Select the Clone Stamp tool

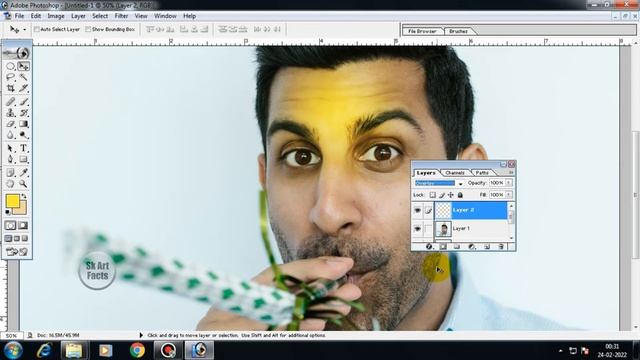click(11, 113)
